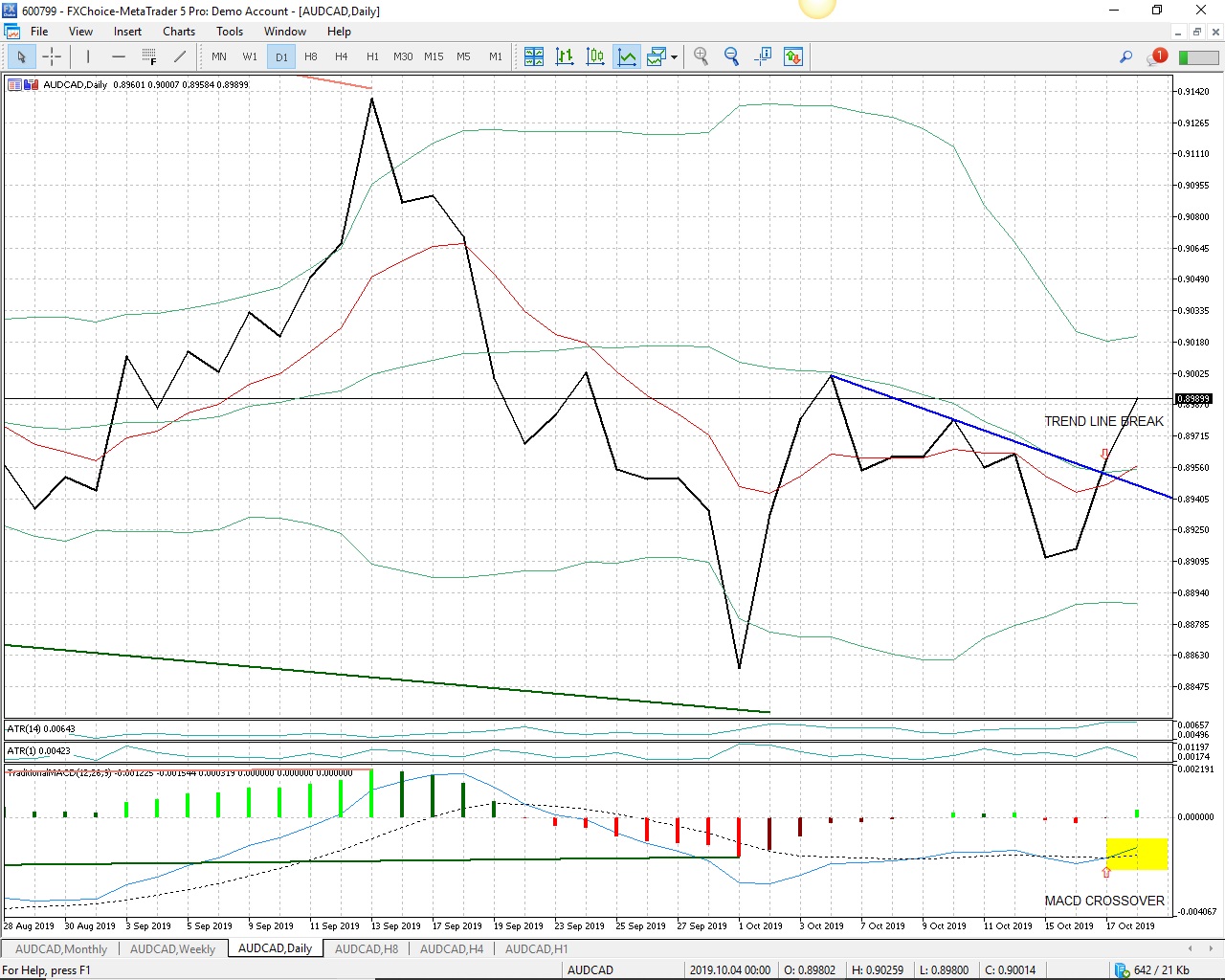This screenshot has width=1225, height=980.
Task: Click the depth of market icon beside AUDCAD,Daily
Action: pyautogui.click(x=32, y=85)
